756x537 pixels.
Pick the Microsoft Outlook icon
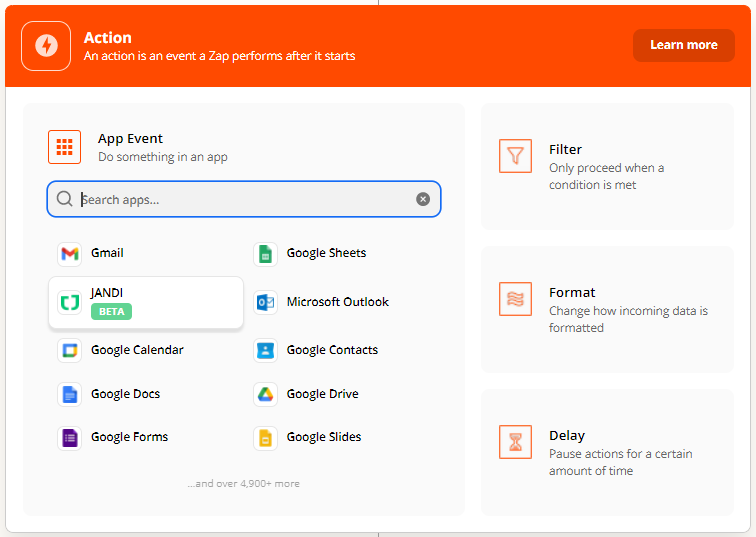265,302
